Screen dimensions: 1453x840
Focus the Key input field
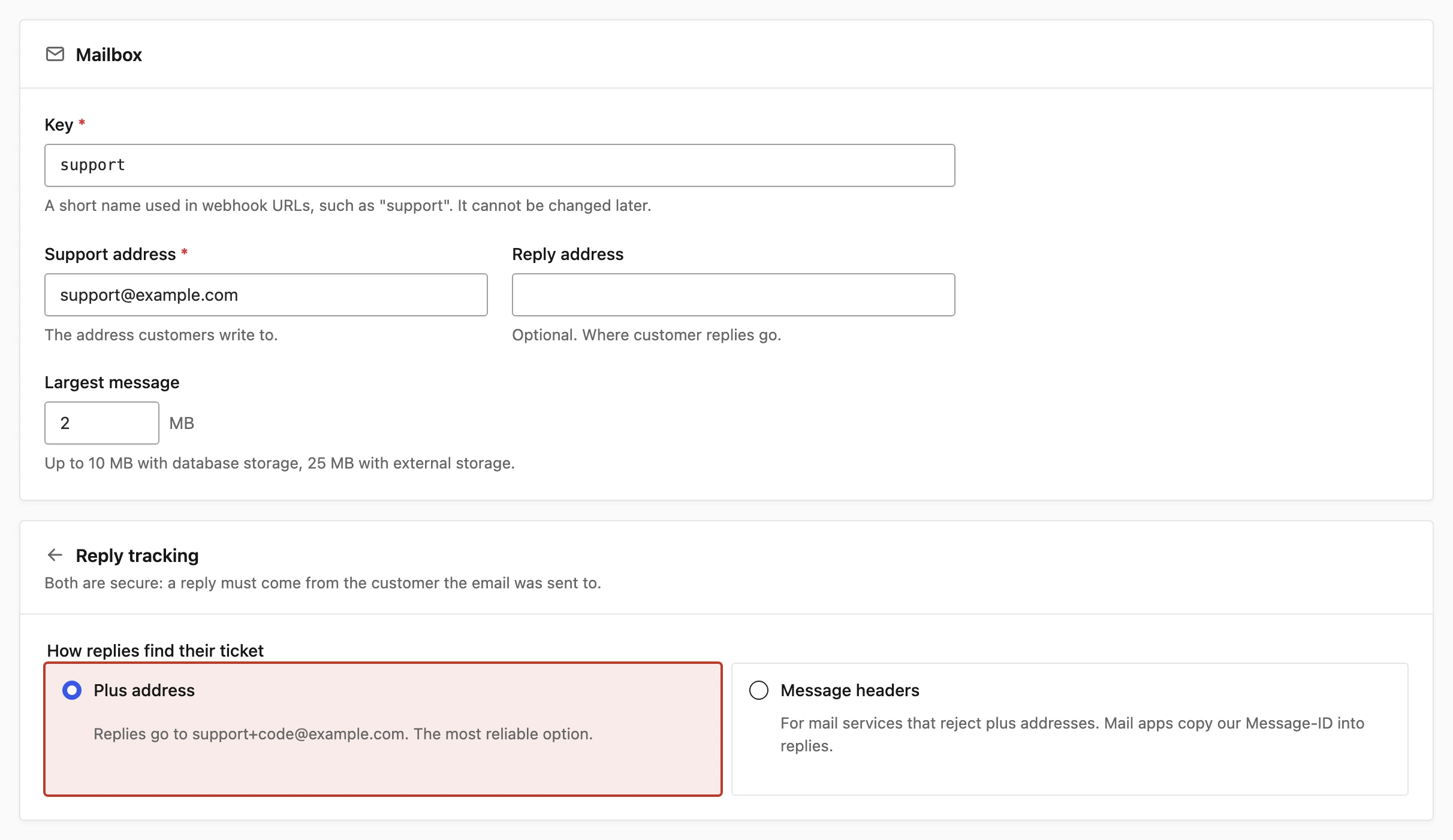click(500, 165)
